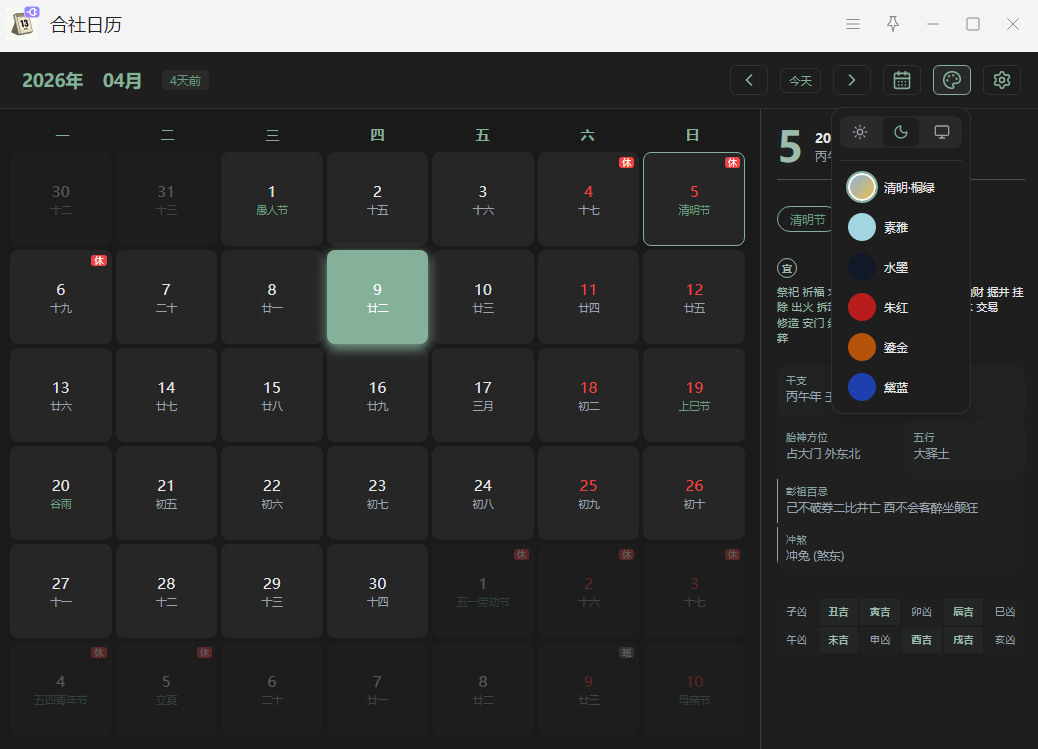The width and height of the screenshot is (1038, 749).
Task: Go to next month arrow
Action: click(852, 80)
